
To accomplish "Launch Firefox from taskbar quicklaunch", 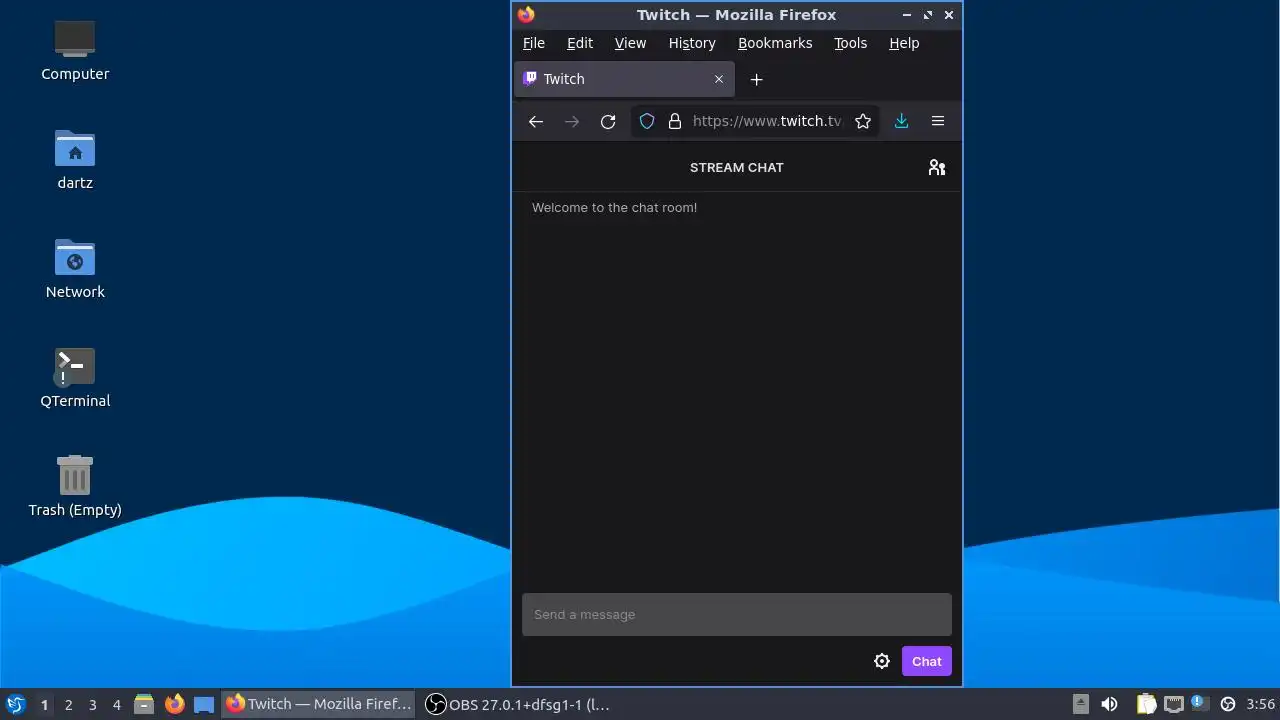I will click(174, 704).
